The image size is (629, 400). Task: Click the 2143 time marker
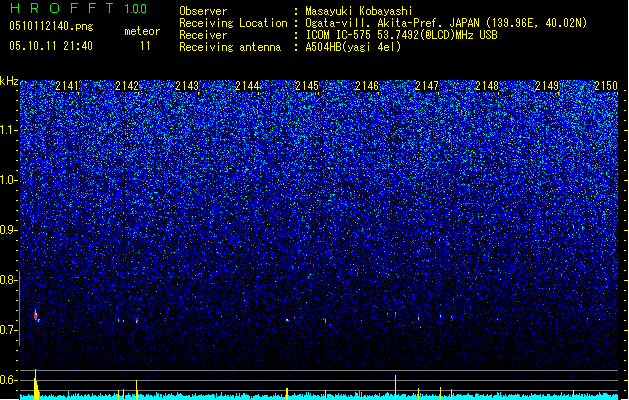click(187, 86)
